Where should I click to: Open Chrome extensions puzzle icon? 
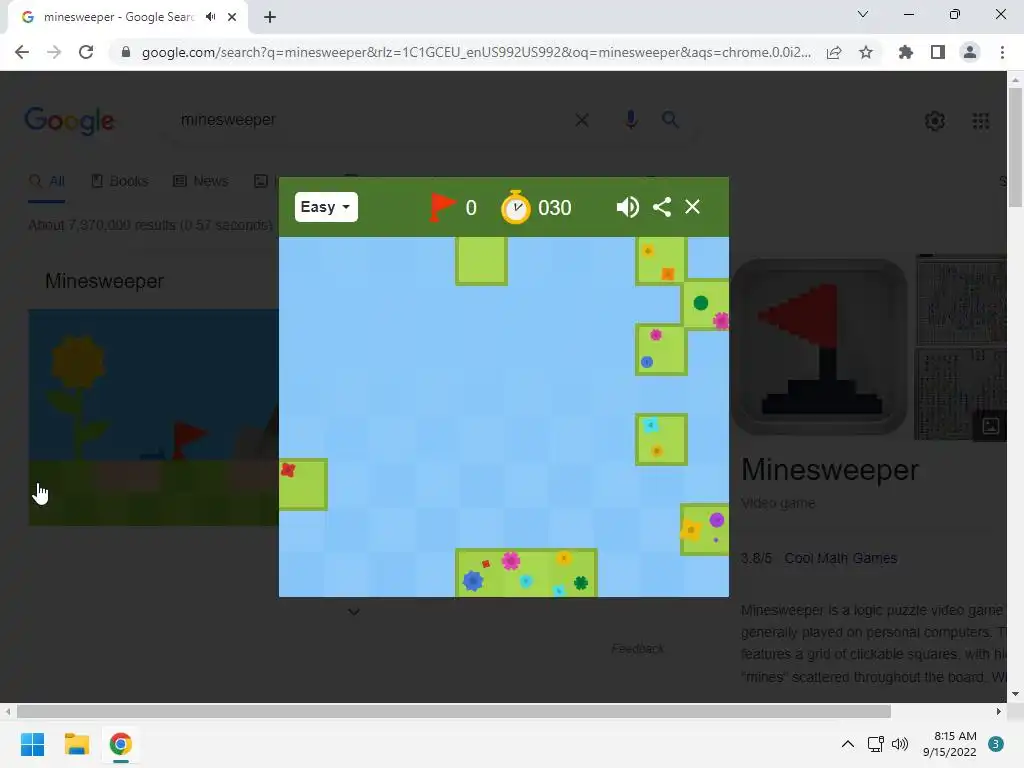coord(906,52)
